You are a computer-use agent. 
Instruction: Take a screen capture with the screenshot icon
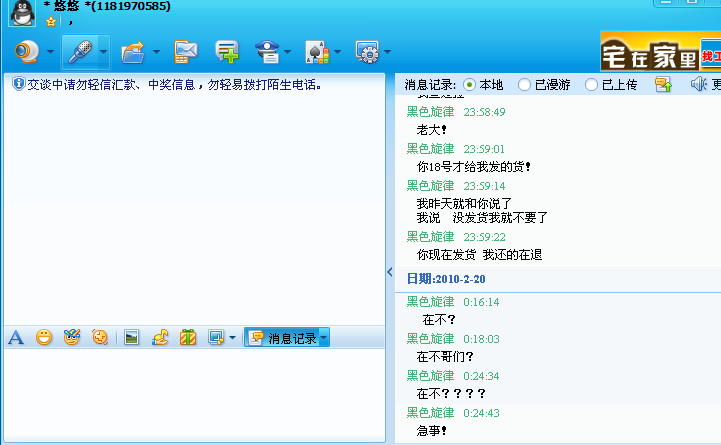point(216,337)
